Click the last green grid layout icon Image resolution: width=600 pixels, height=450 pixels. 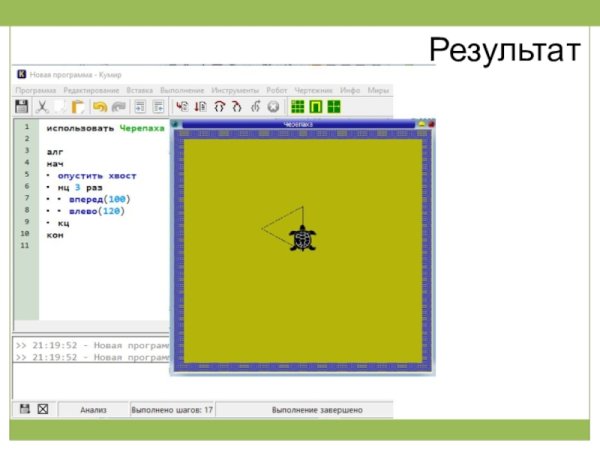334,106
